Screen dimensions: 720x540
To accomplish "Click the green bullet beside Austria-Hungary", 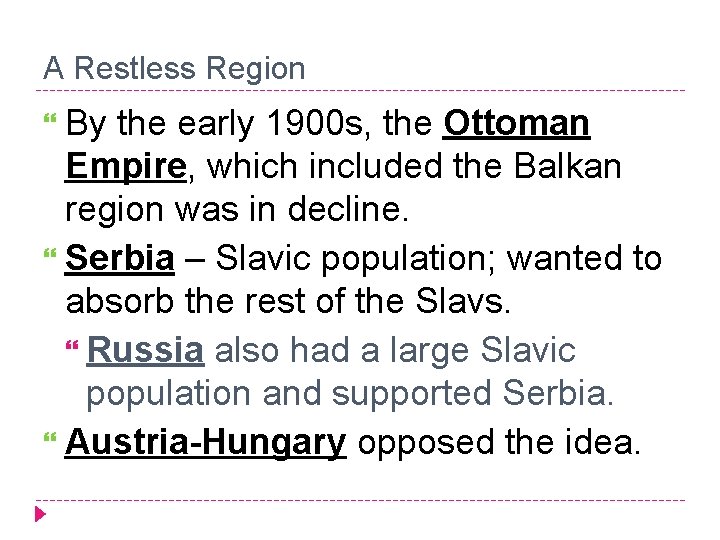I will pyautogui.click(x=50, y=437).
